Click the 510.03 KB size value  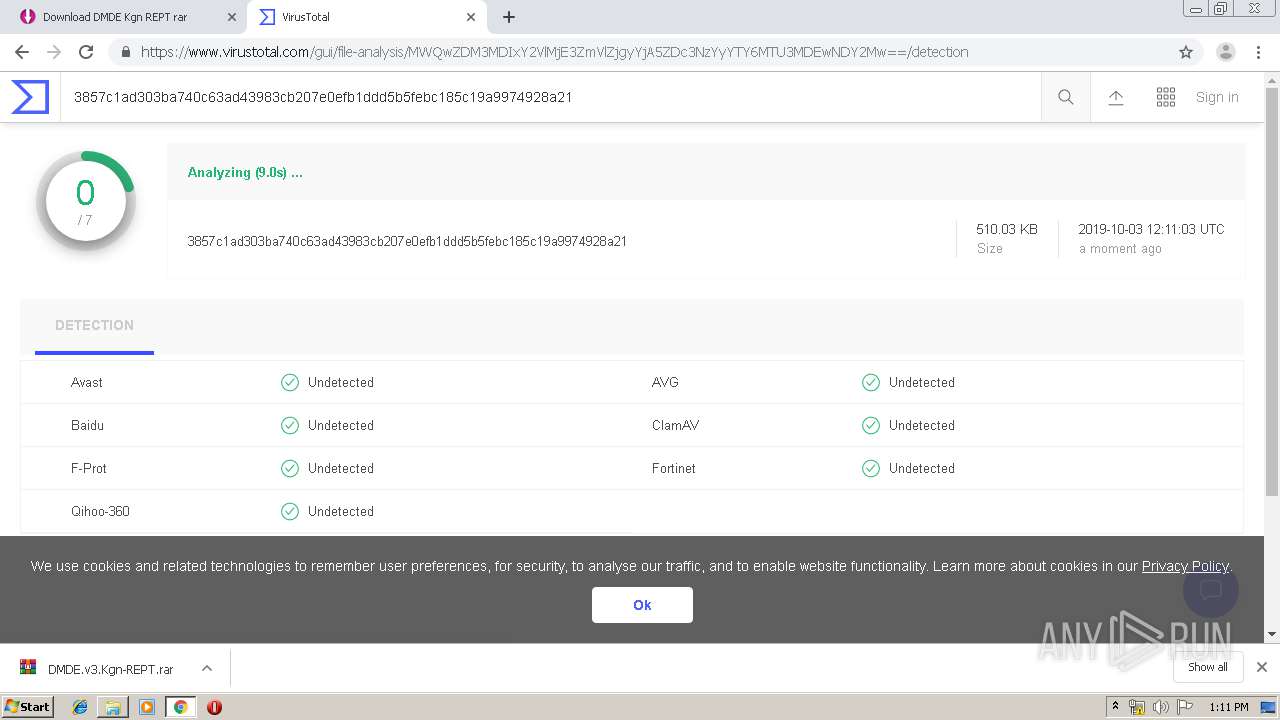pos(1007,229)
